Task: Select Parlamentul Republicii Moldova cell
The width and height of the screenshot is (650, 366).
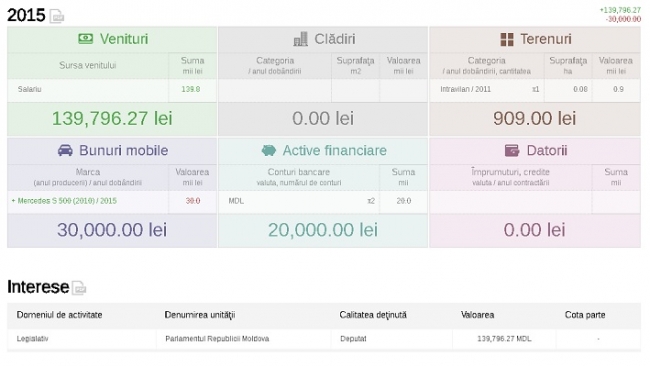Action: tap(217, 339)
